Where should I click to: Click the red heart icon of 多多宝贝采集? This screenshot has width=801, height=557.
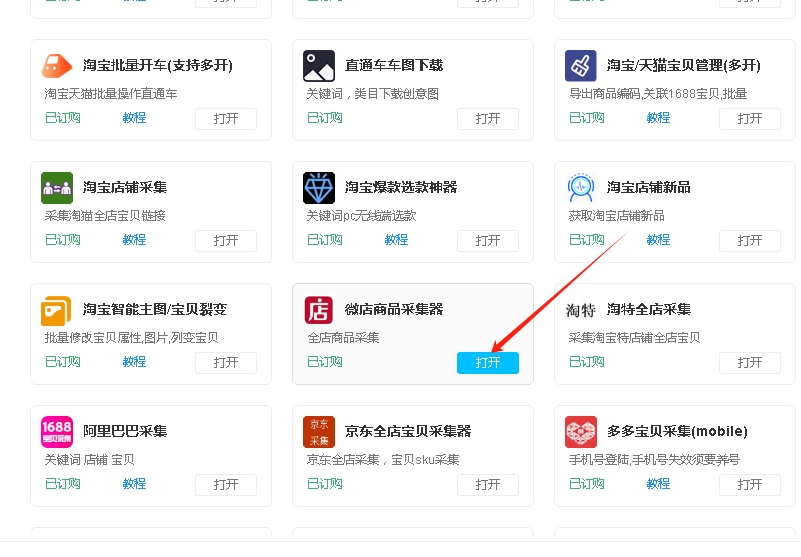coord(581,432)
